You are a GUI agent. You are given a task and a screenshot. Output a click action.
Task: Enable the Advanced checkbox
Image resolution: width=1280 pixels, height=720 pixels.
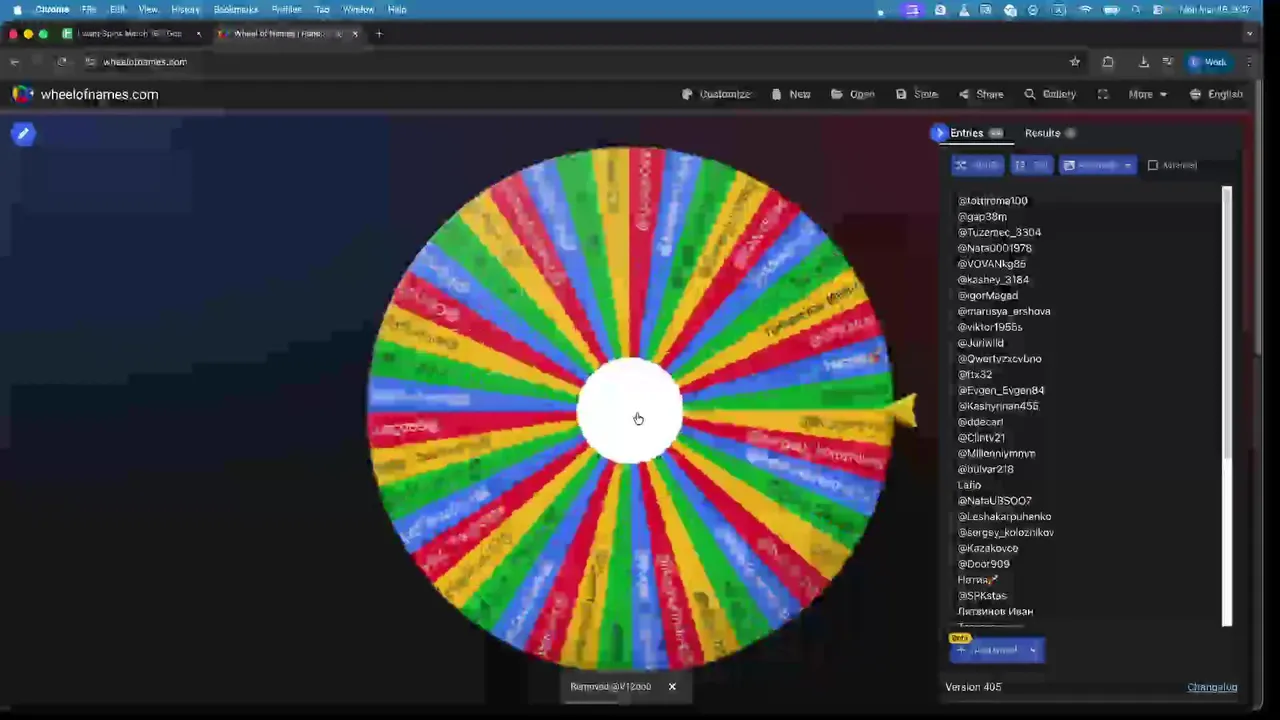[1153, 165]
